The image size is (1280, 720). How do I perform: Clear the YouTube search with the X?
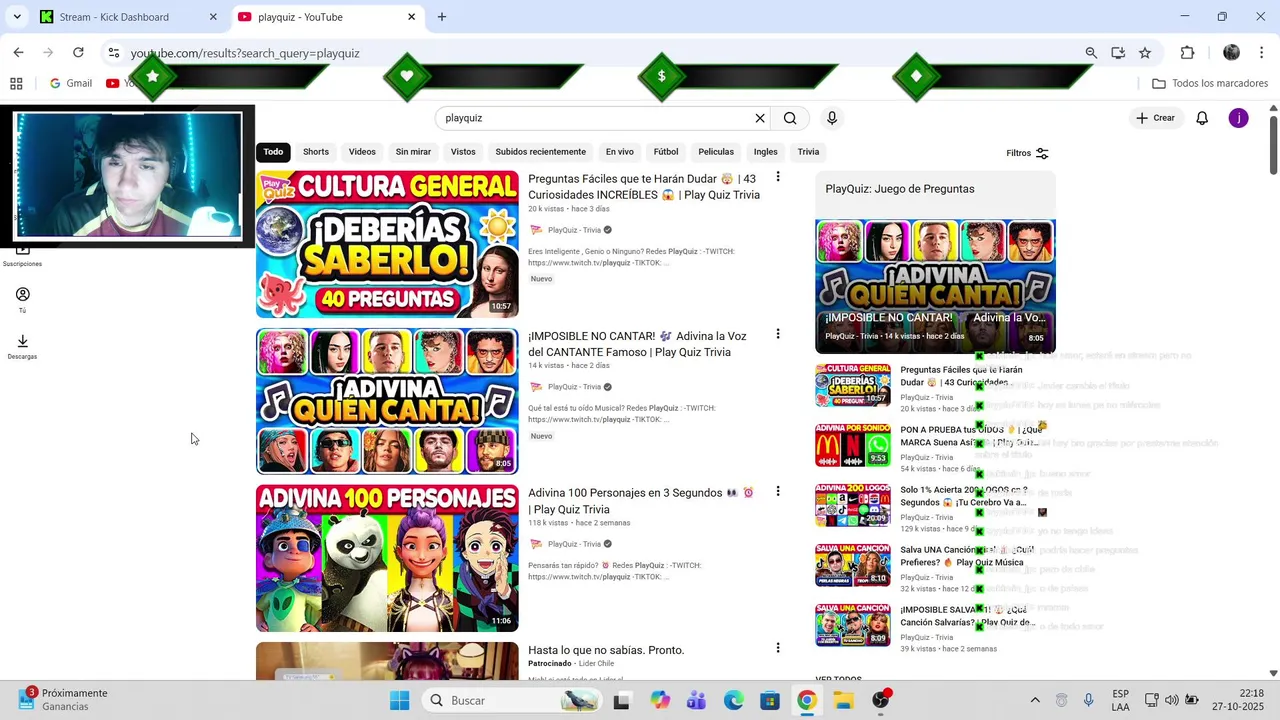tap(760, 118)
